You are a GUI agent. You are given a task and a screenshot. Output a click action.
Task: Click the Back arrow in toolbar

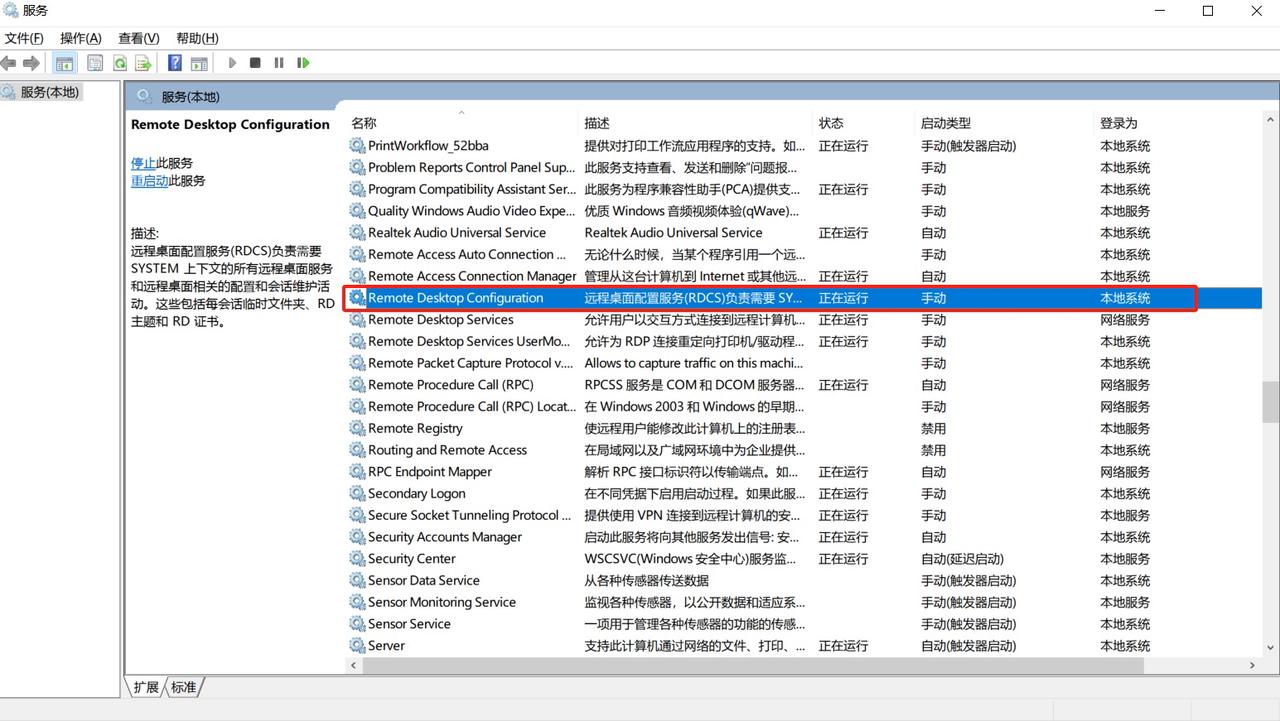(9, 63)
